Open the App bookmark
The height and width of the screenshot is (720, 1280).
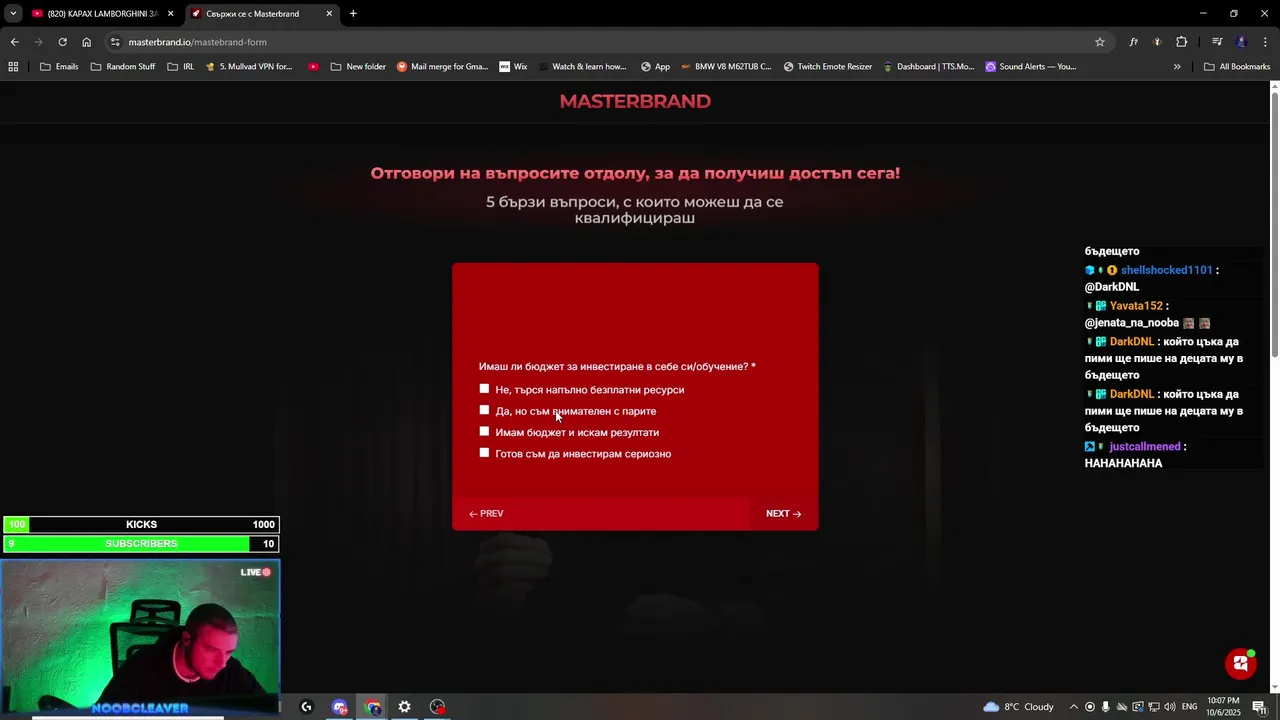tap(655, 67)
